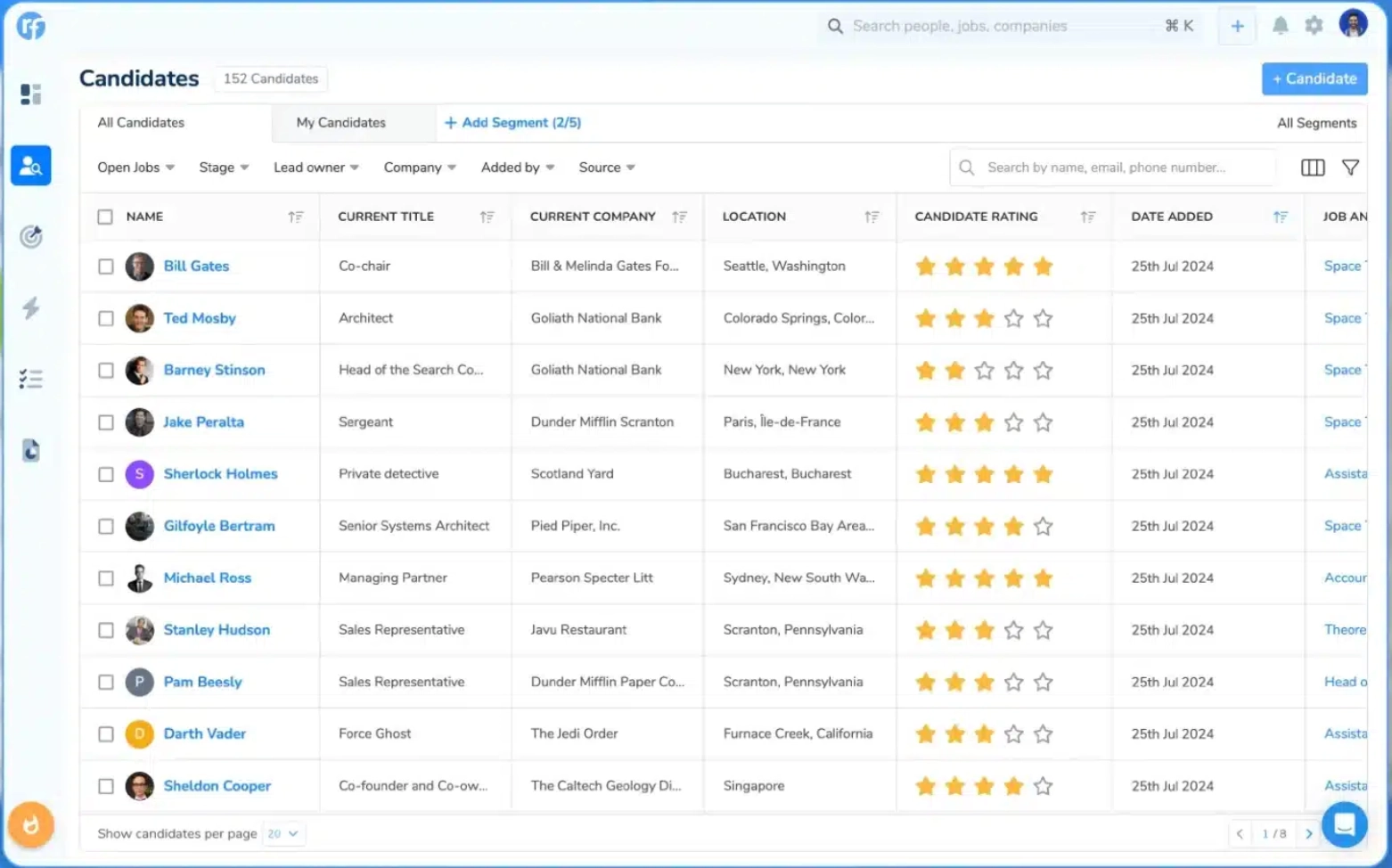This screenshot has height=868, width=1392.
Task: Open the notifications bell
Action: click(1280, 26)
